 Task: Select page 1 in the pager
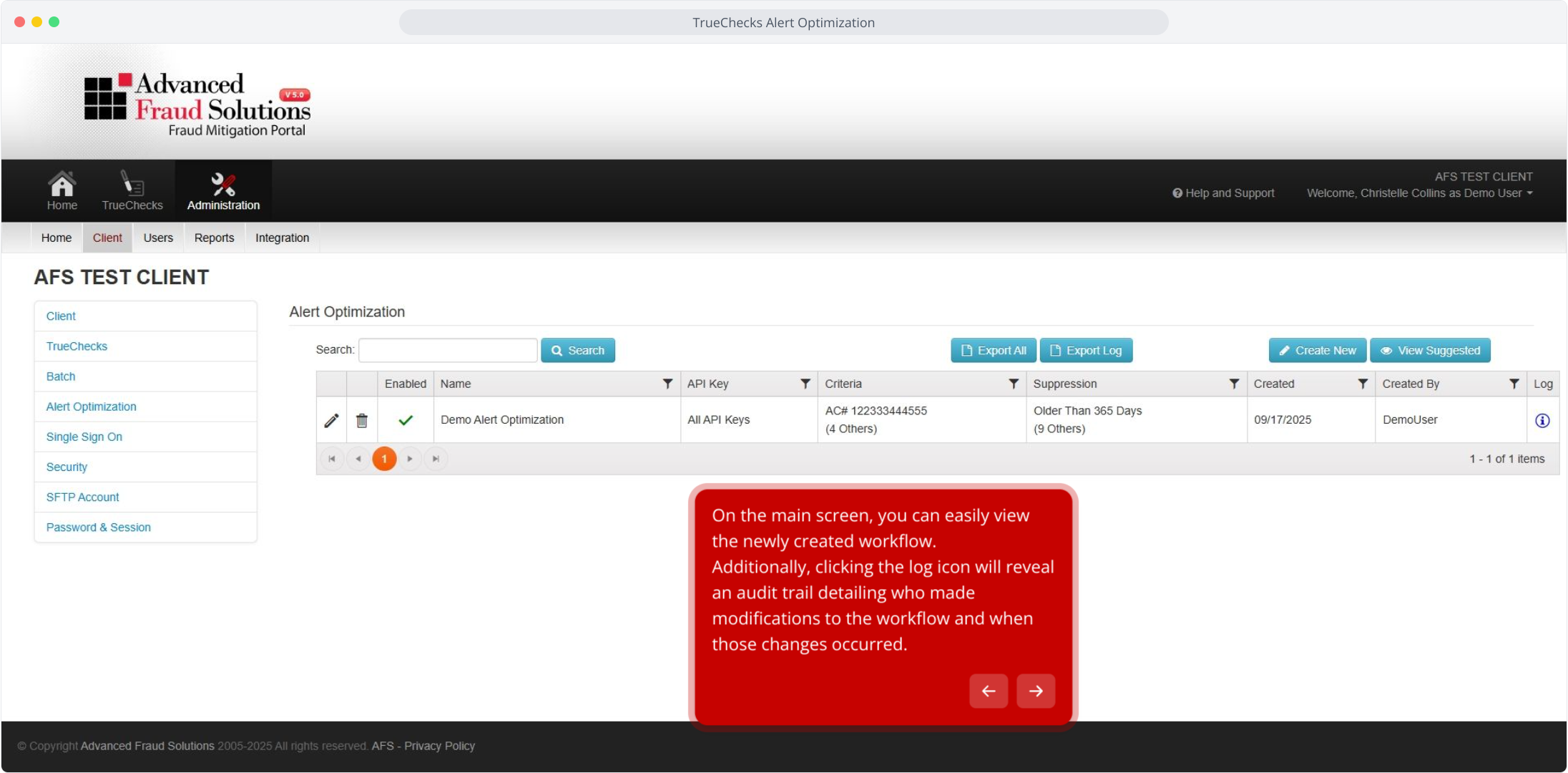point(384,459)
